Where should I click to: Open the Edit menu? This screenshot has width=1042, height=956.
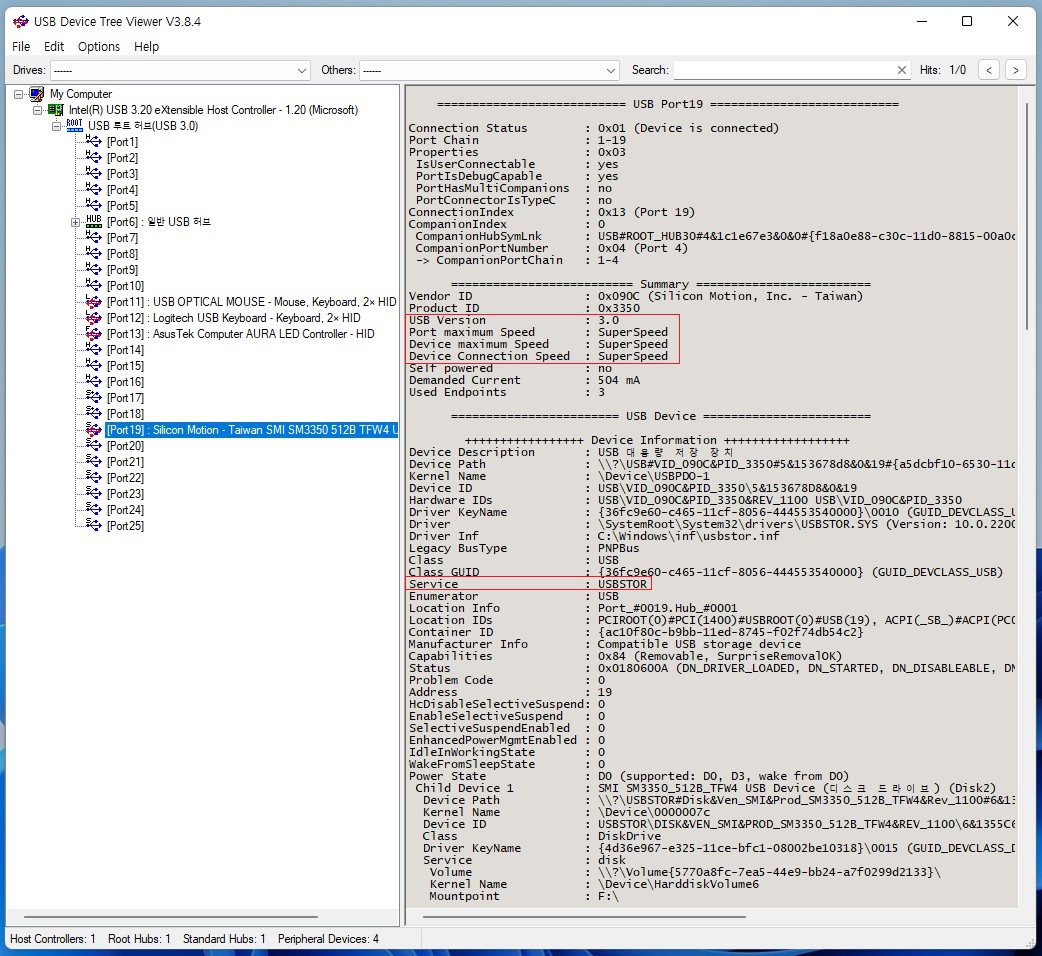pos(54,47)
